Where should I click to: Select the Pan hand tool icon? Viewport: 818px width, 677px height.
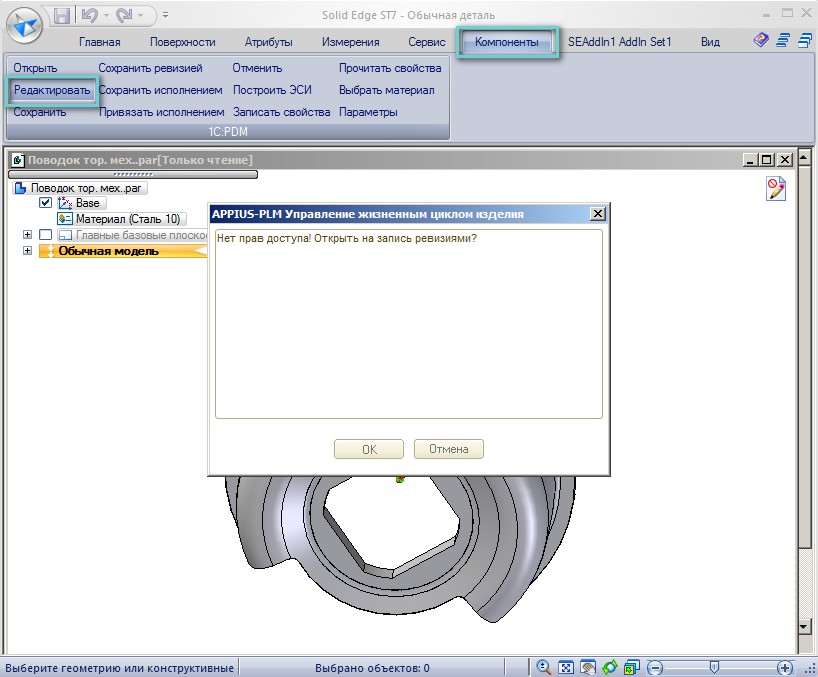[588, 667]
